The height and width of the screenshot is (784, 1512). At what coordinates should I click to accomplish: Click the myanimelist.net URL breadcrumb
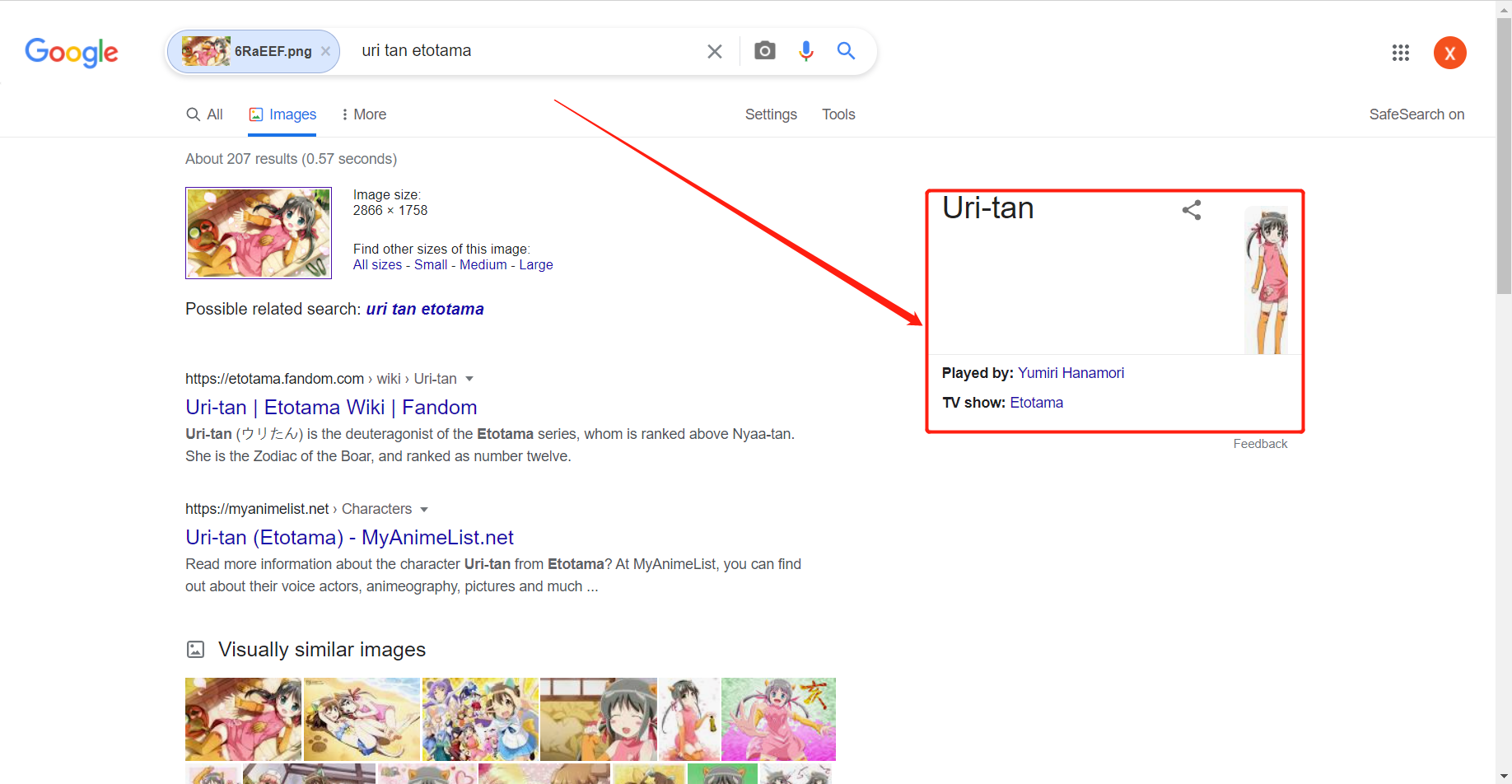298,509
